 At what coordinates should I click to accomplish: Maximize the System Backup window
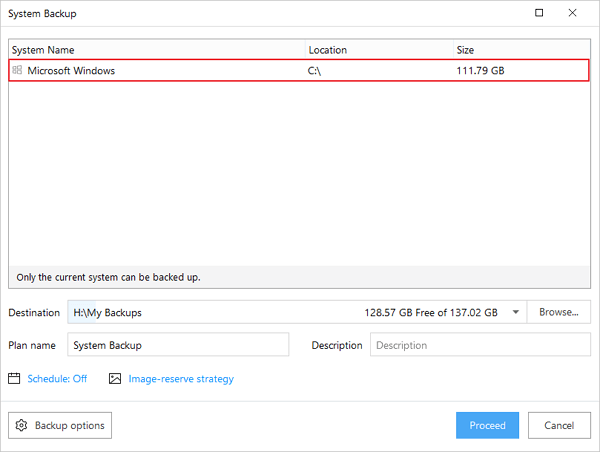point(540,14)
